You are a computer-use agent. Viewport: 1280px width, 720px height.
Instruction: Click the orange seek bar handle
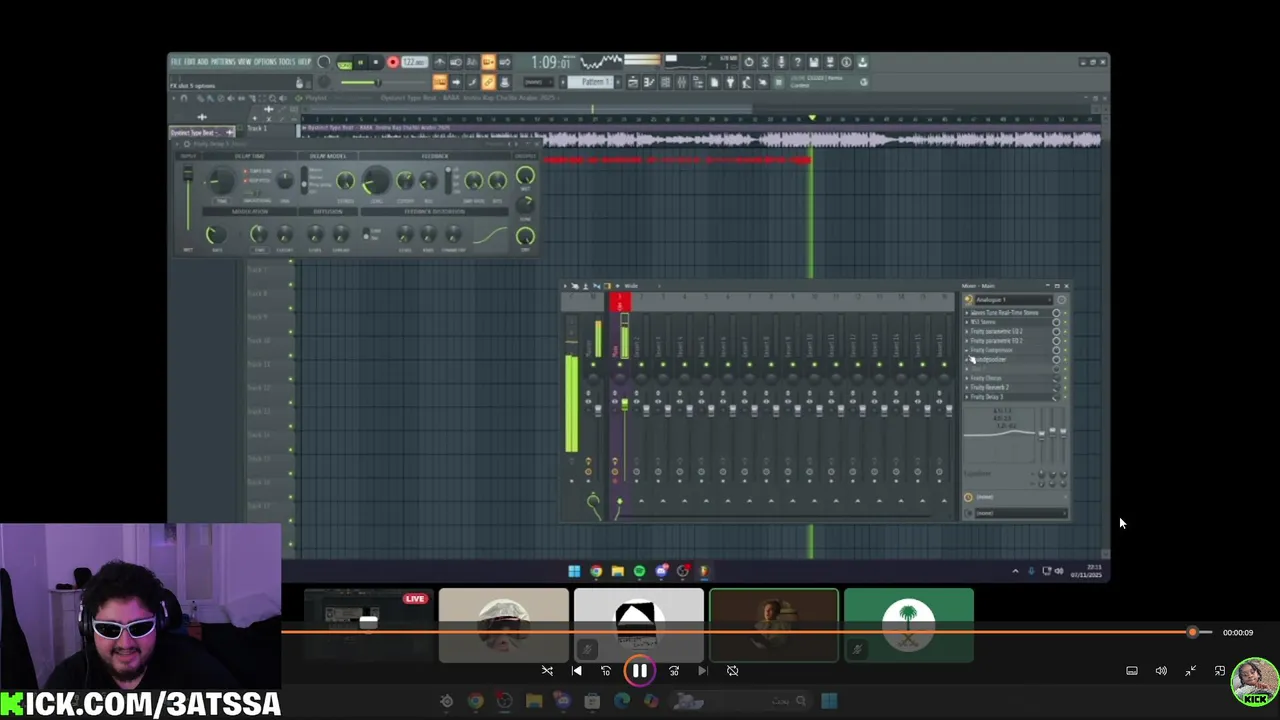(x=1192, y=632)
